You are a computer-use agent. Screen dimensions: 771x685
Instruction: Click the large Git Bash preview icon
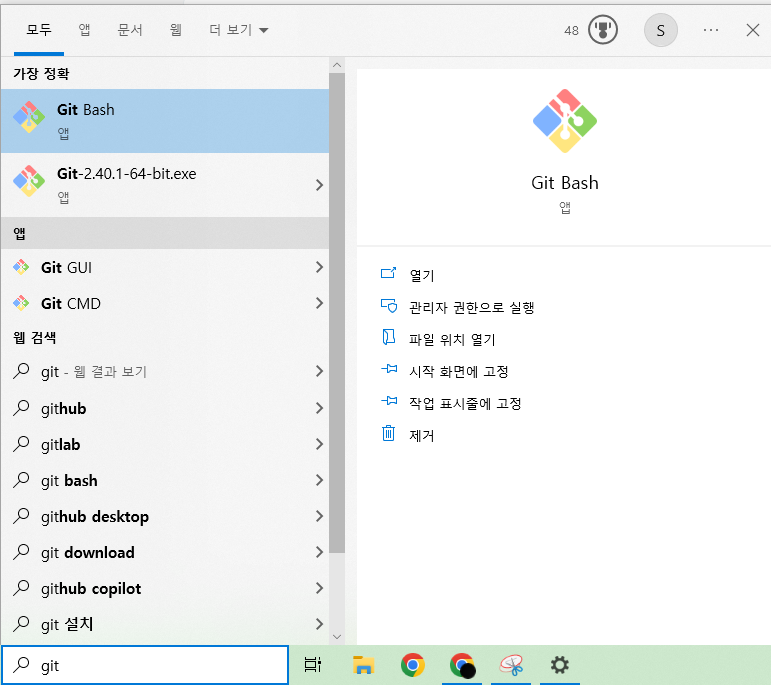564,121
